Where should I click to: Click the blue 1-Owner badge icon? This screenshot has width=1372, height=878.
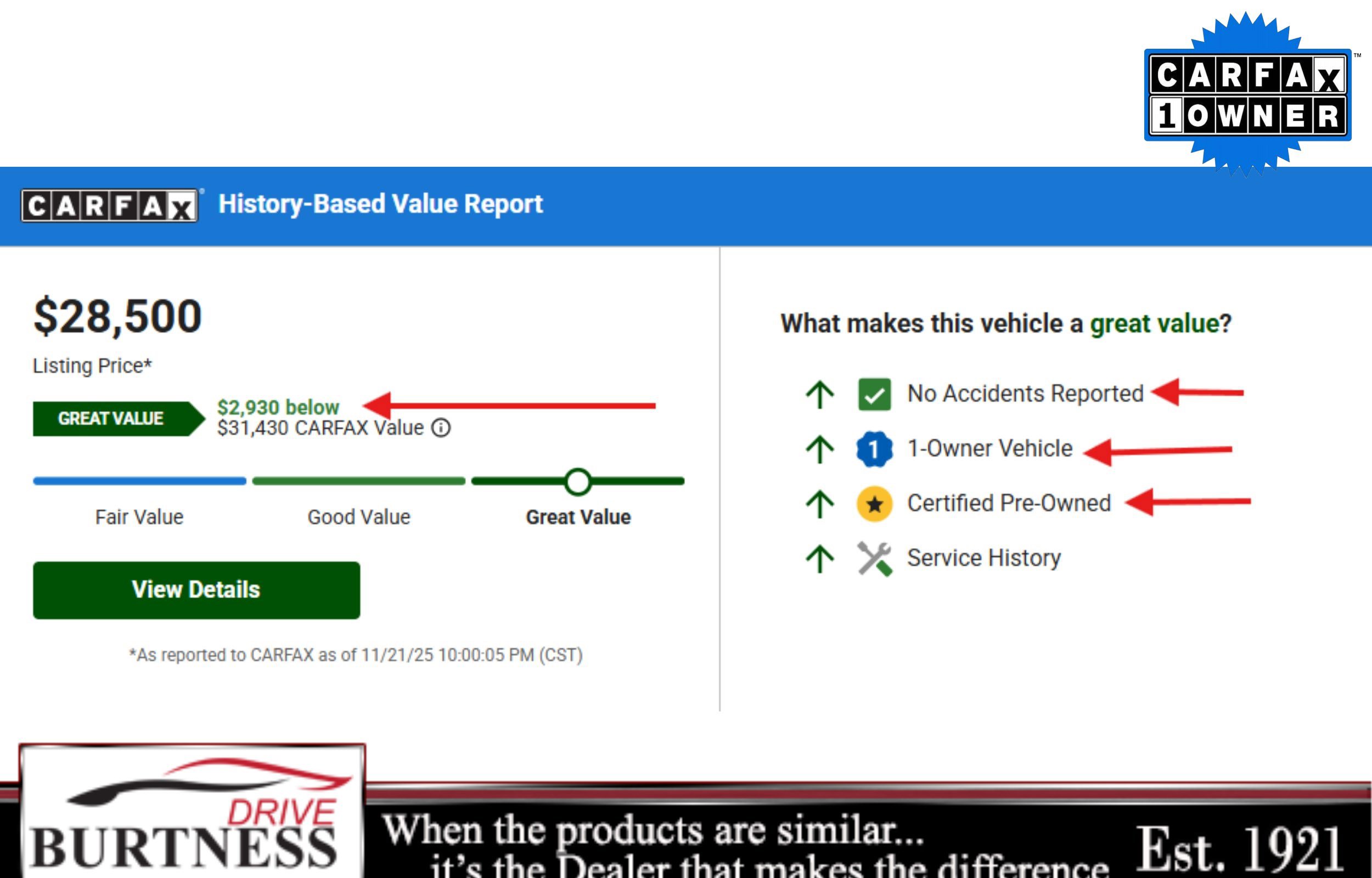874,449
